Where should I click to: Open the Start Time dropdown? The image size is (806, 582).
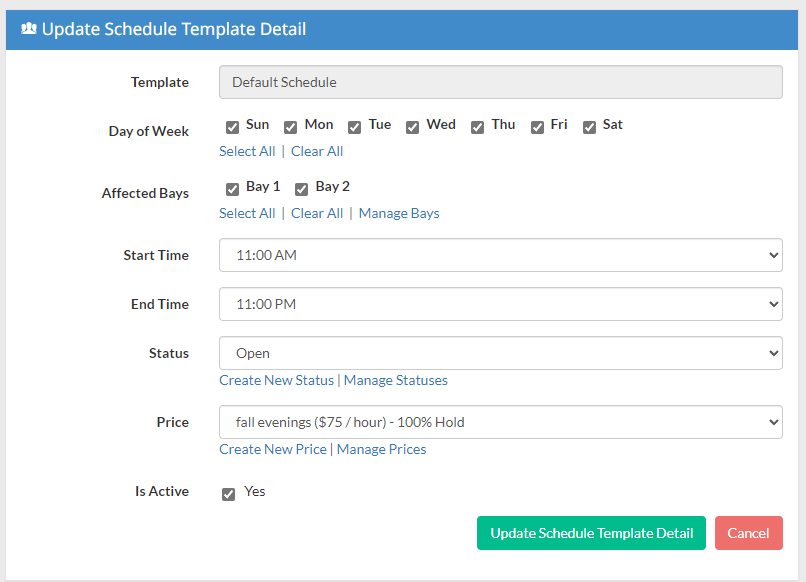[x=501, y=255]
